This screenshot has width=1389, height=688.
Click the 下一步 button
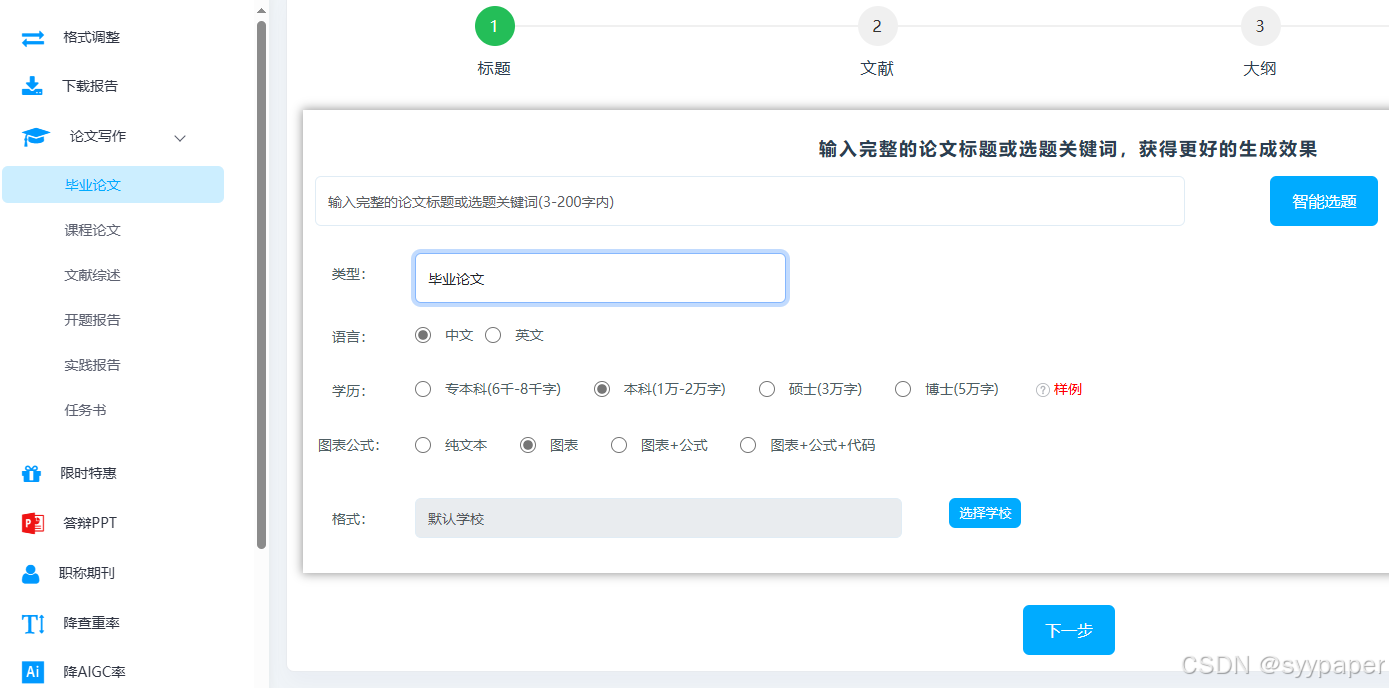coord(1069,630)
